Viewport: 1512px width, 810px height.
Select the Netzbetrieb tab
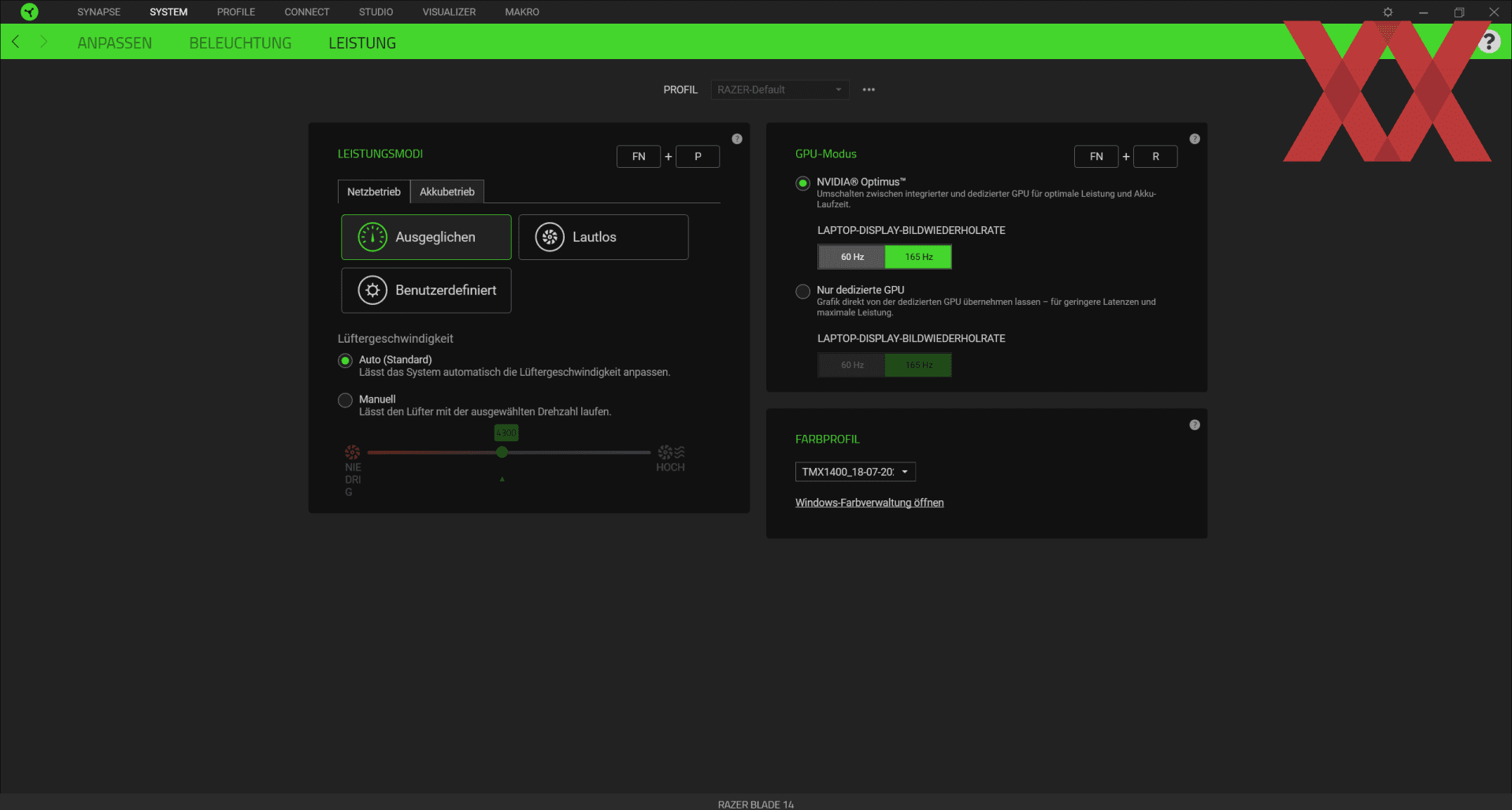[x=374, y=191]
